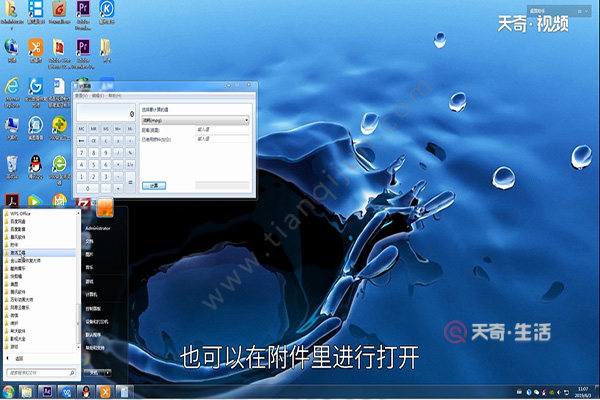This screenshot has width=600, height=400.
Task: Click Back (返回) in the Start menu
Action: point(19,358)
